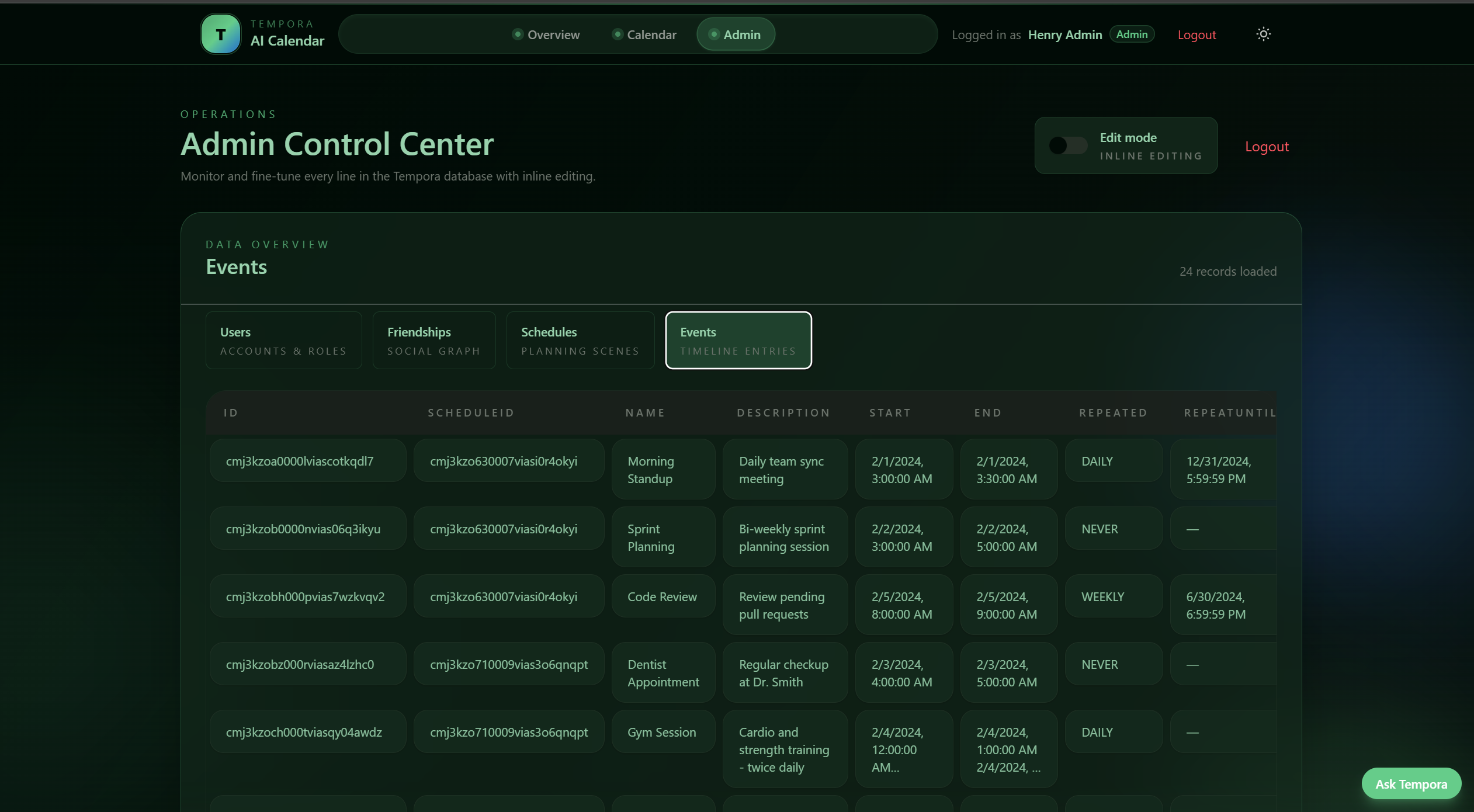Enable the Edit mode toggle switch
This screenshot has width=1474, height=812.
[1067, 145]
